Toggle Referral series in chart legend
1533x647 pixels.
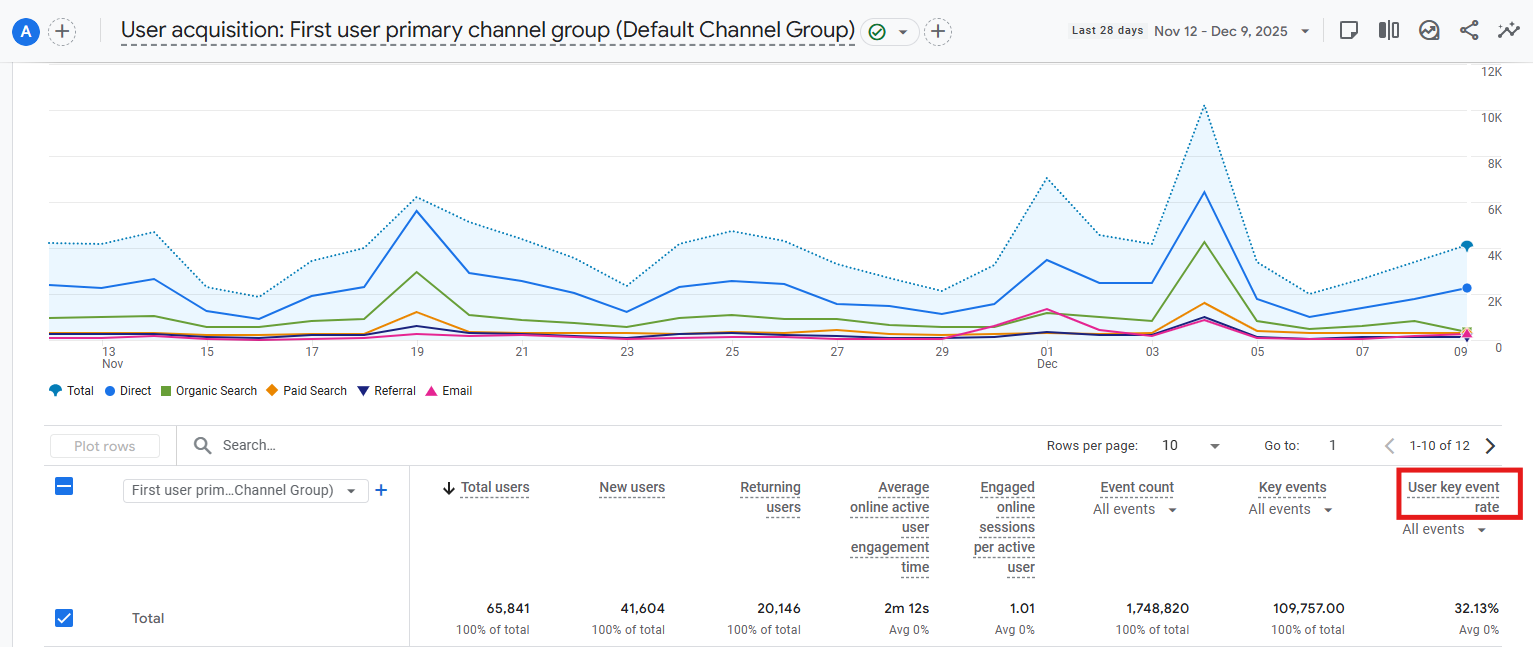(386, 391)
